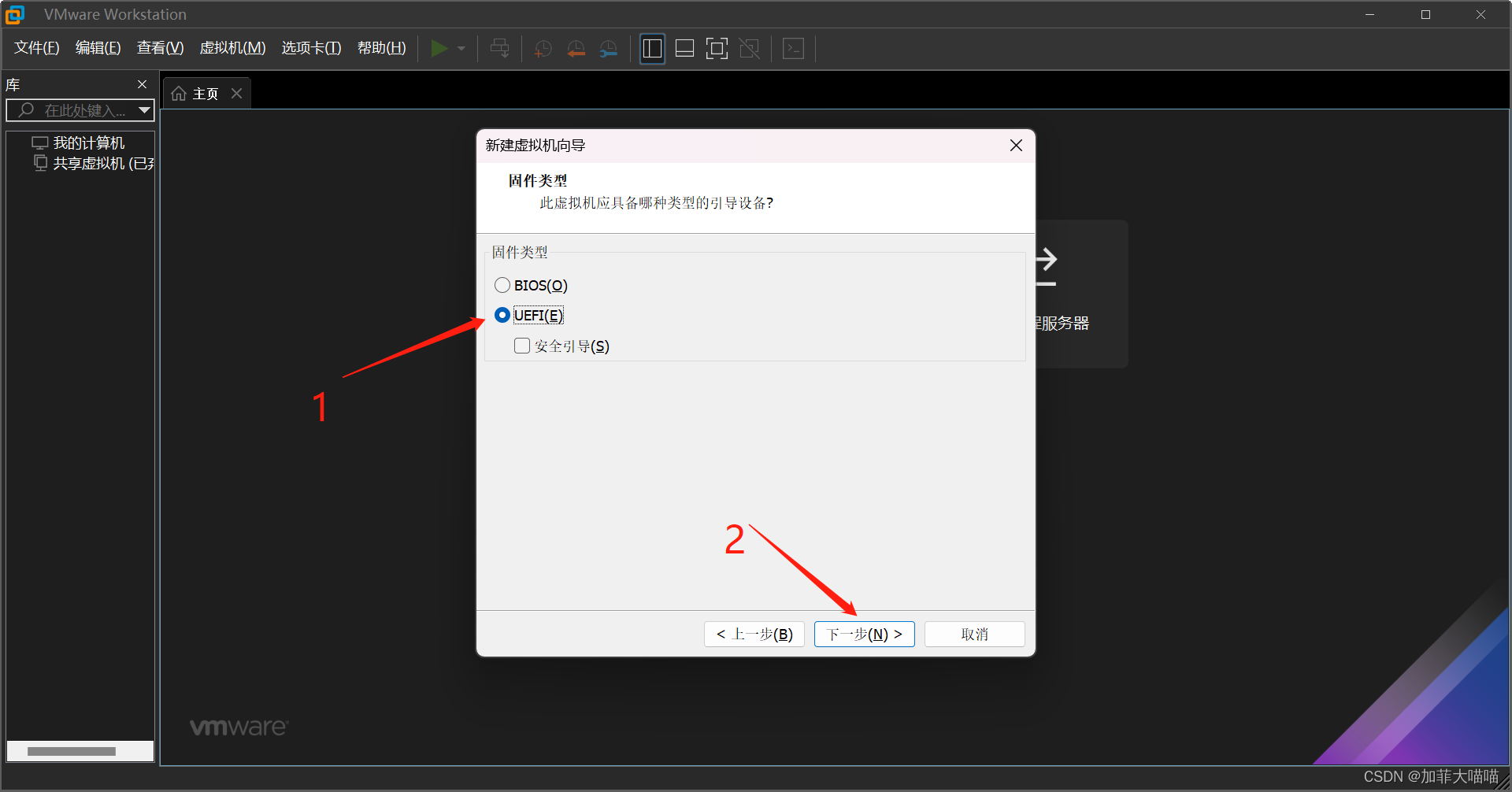The width and height of the screenshot is (1512, 792).
Task: Close the 库 library panel
Action: pyautogui.click(x=142, y=84)
